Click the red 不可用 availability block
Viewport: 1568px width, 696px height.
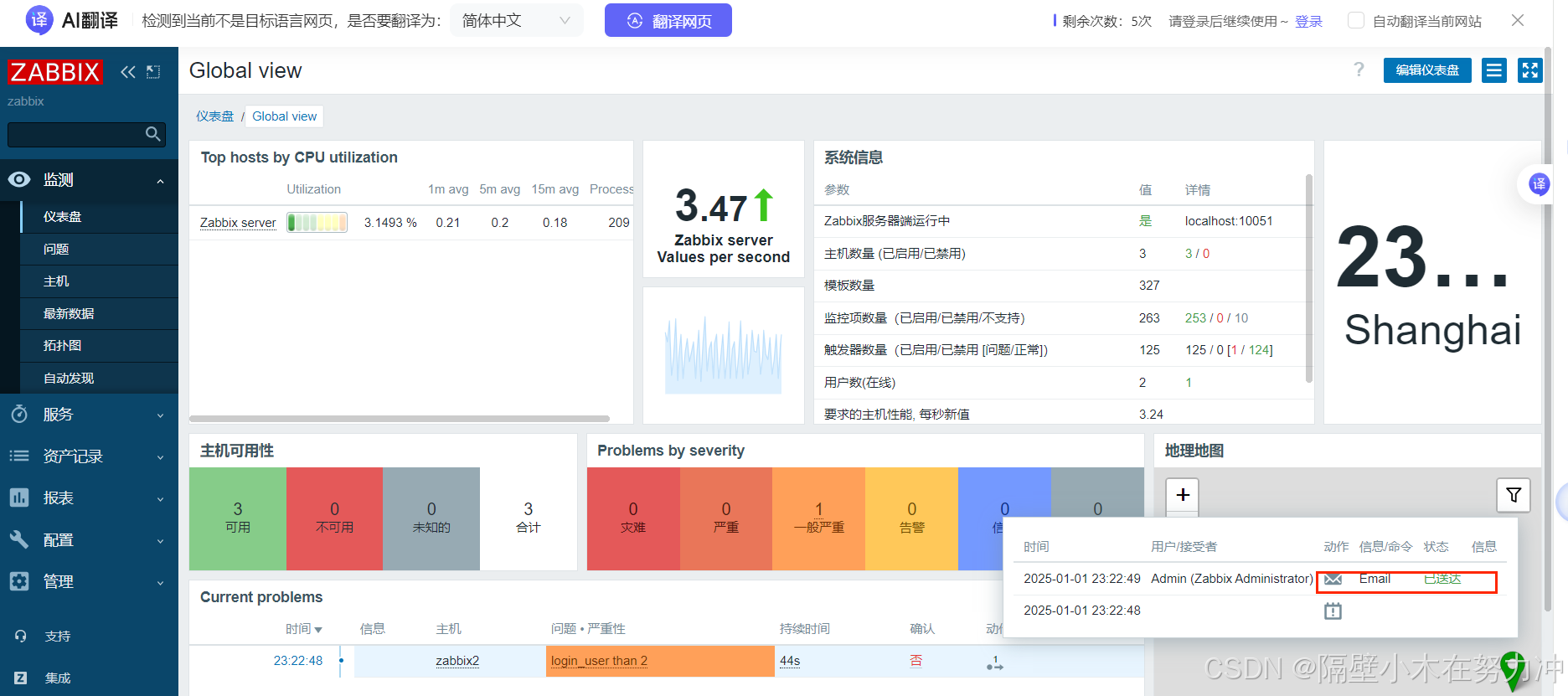click(334, 518)
